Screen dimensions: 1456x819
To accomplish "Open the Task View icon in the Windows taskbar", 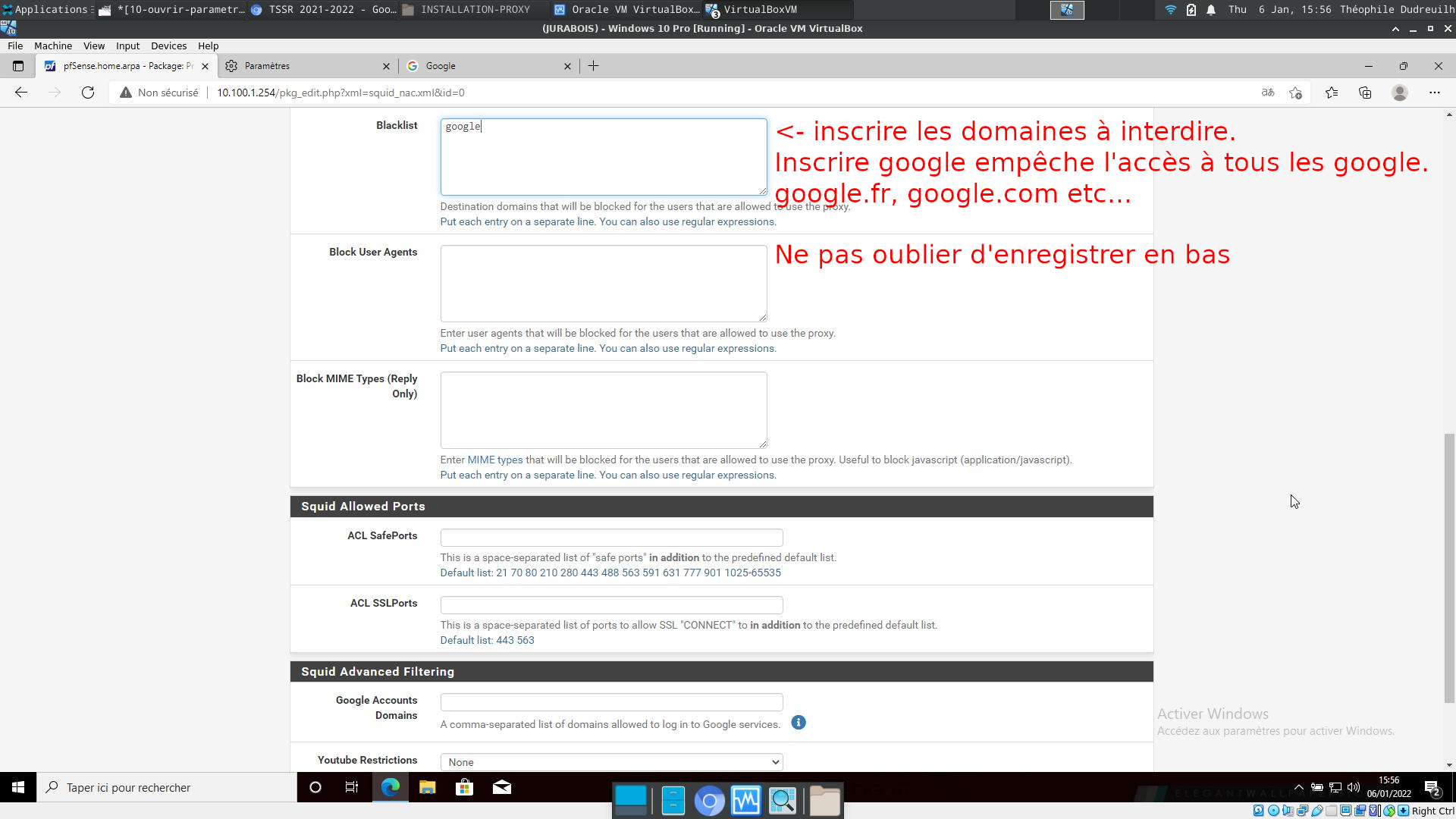I will pos(352,787).
